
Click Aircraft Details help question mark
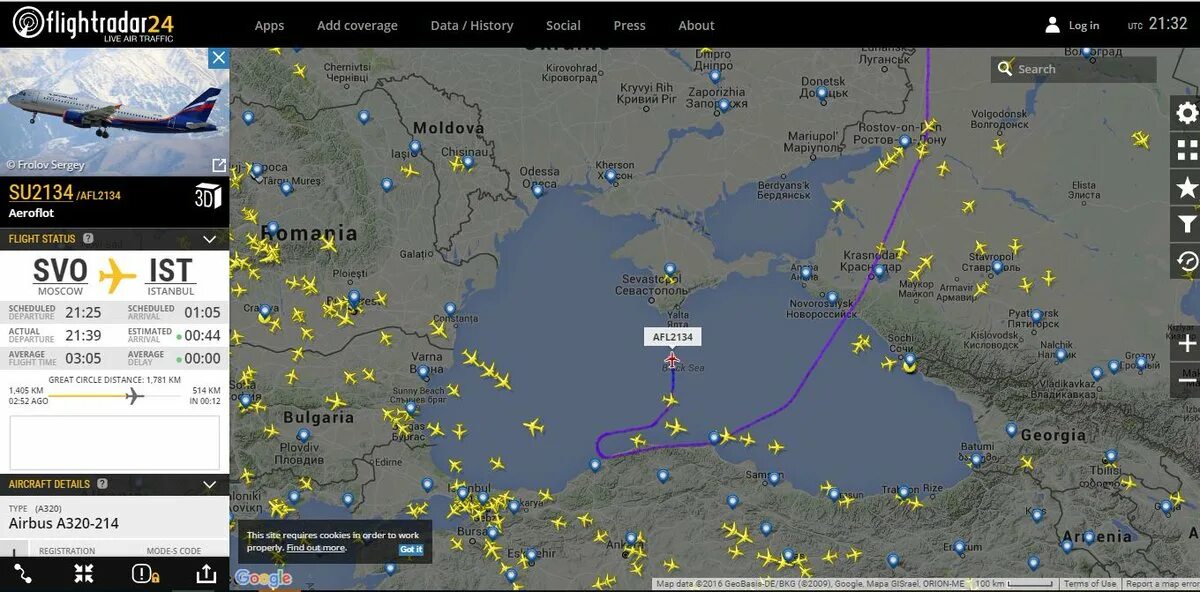point(103,484)
